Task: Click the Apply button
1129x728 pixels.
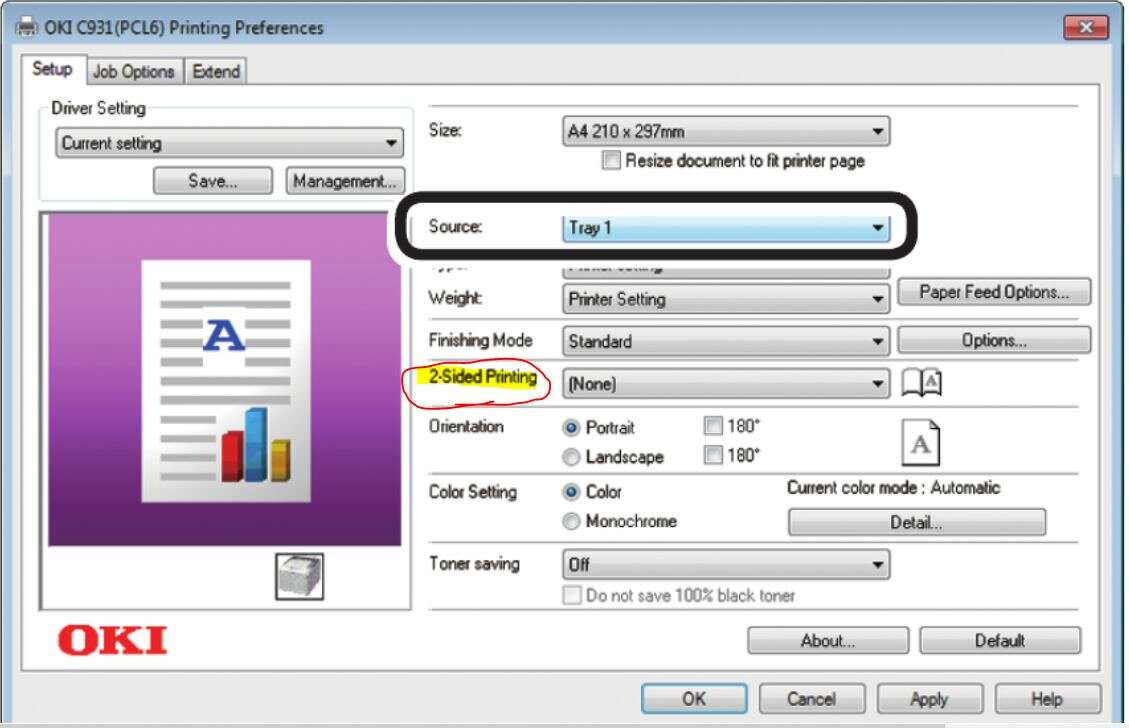Action: pyautogui.click(x=930, y=698)
